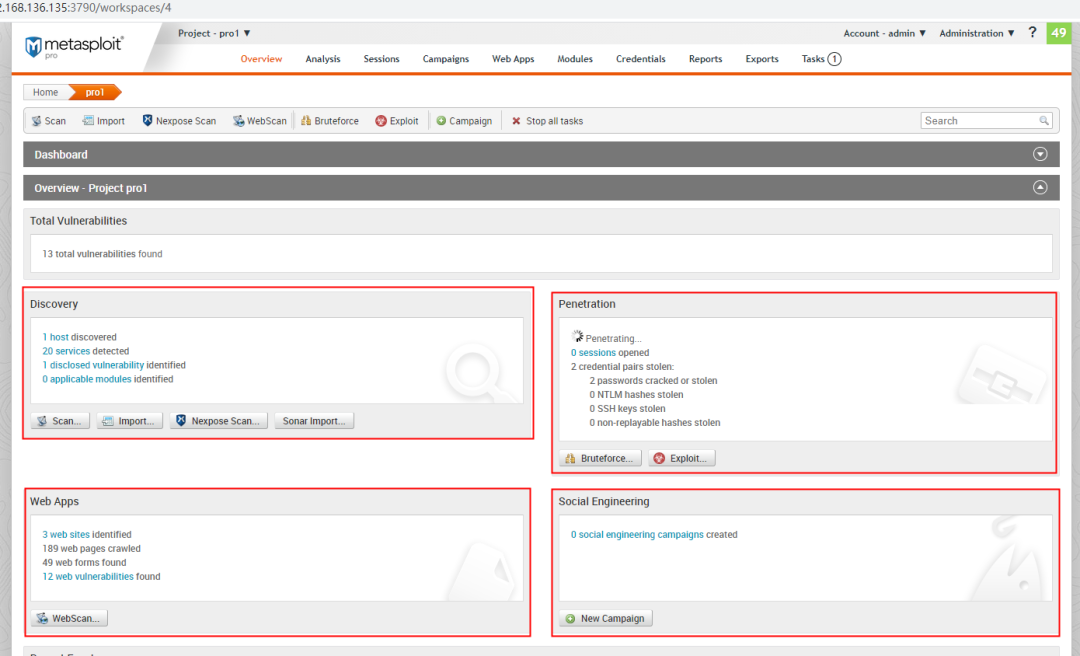Click the '13 total vulnerabilities found' text
Screen dimensions: 1080x656
click(x=102, y=254)
